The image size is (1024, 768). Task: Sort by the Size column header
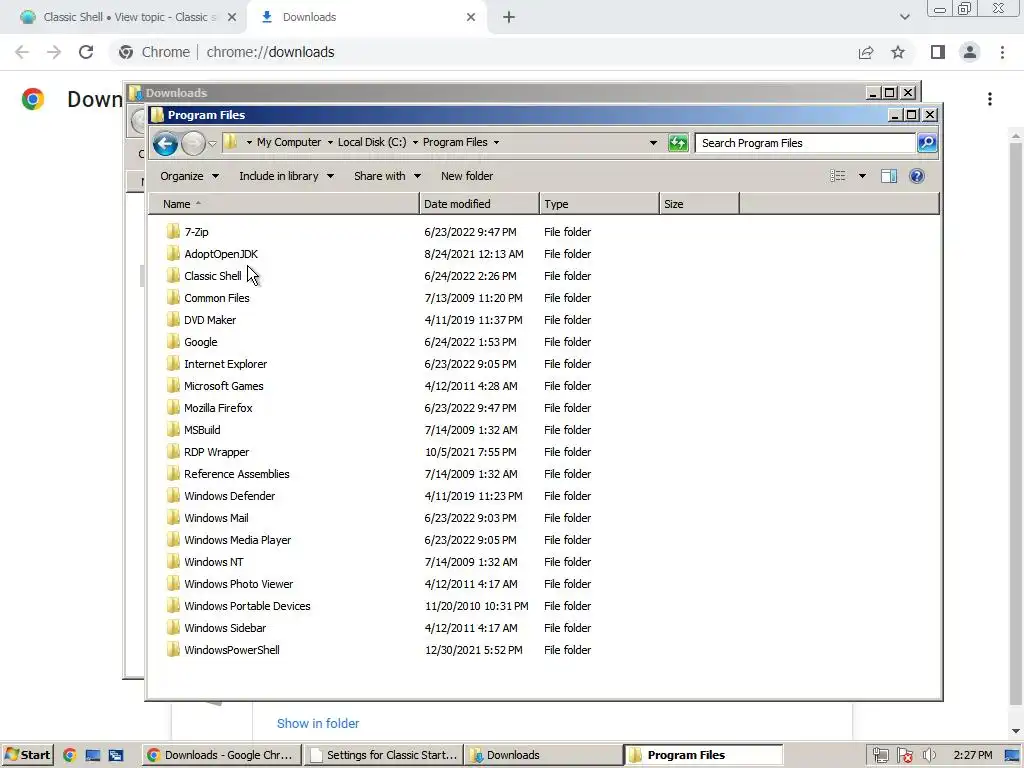(x=699, y=204)
